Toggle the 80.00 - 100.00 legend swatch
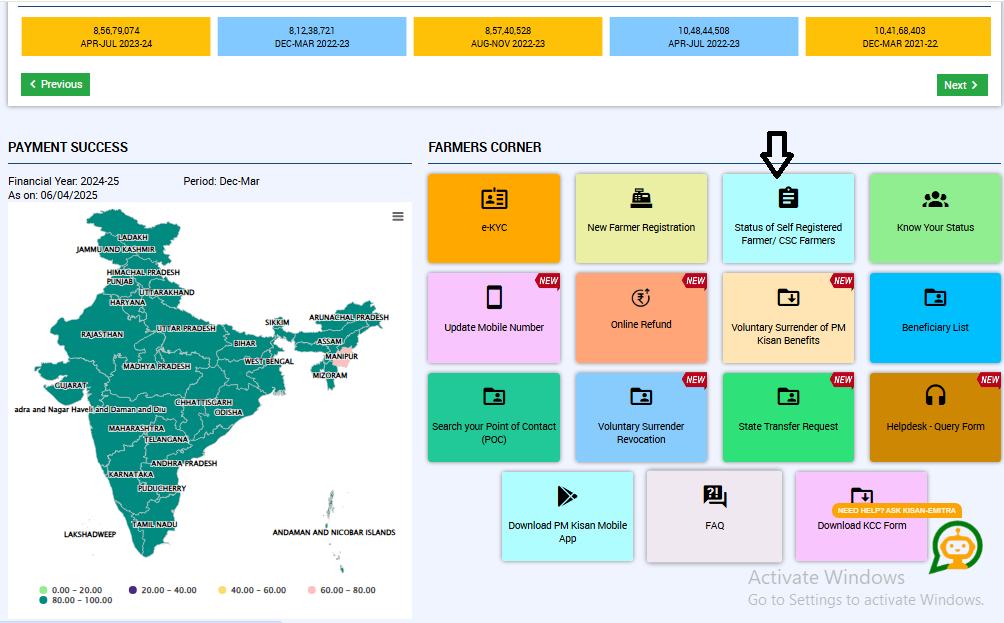Screen dimensions: 1004x623 43,600
